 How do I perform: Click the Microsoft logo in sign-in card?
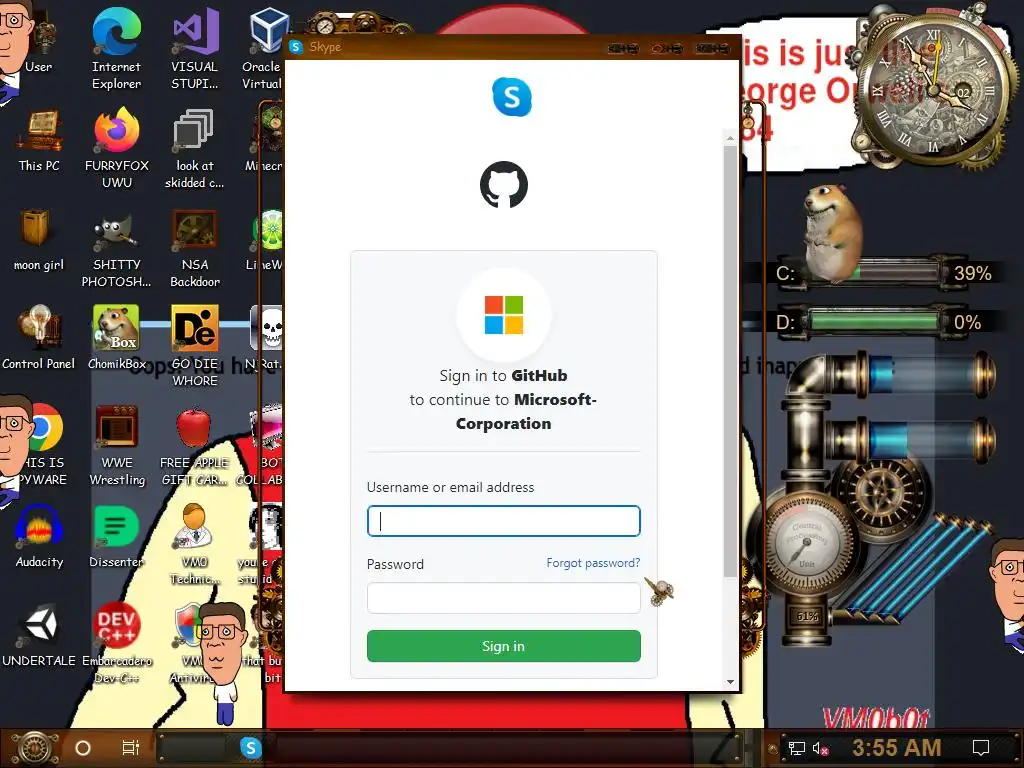[504, 314]
